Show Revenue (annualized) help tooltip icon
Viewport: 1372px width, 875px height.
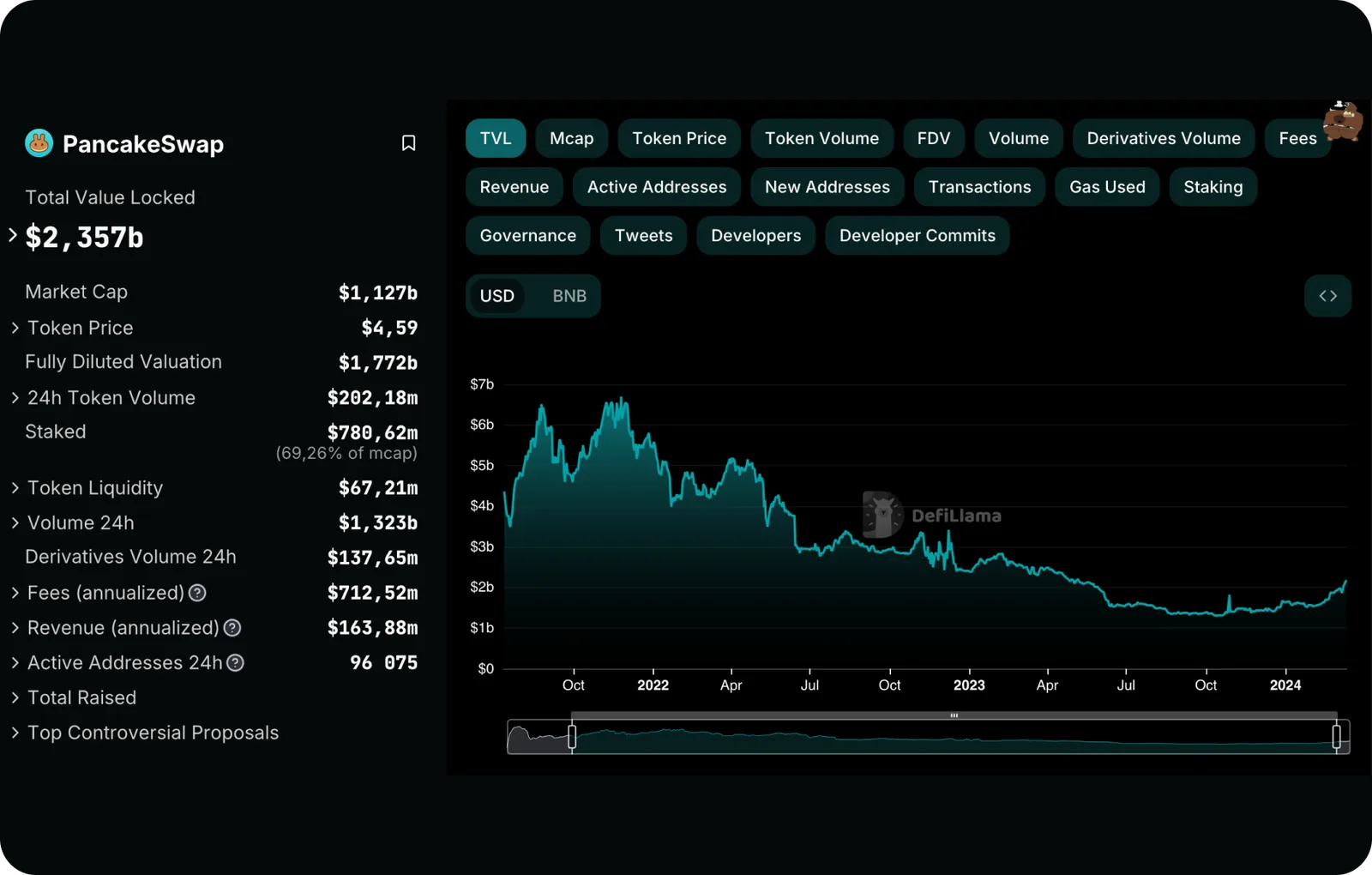(x=232, y=628)
